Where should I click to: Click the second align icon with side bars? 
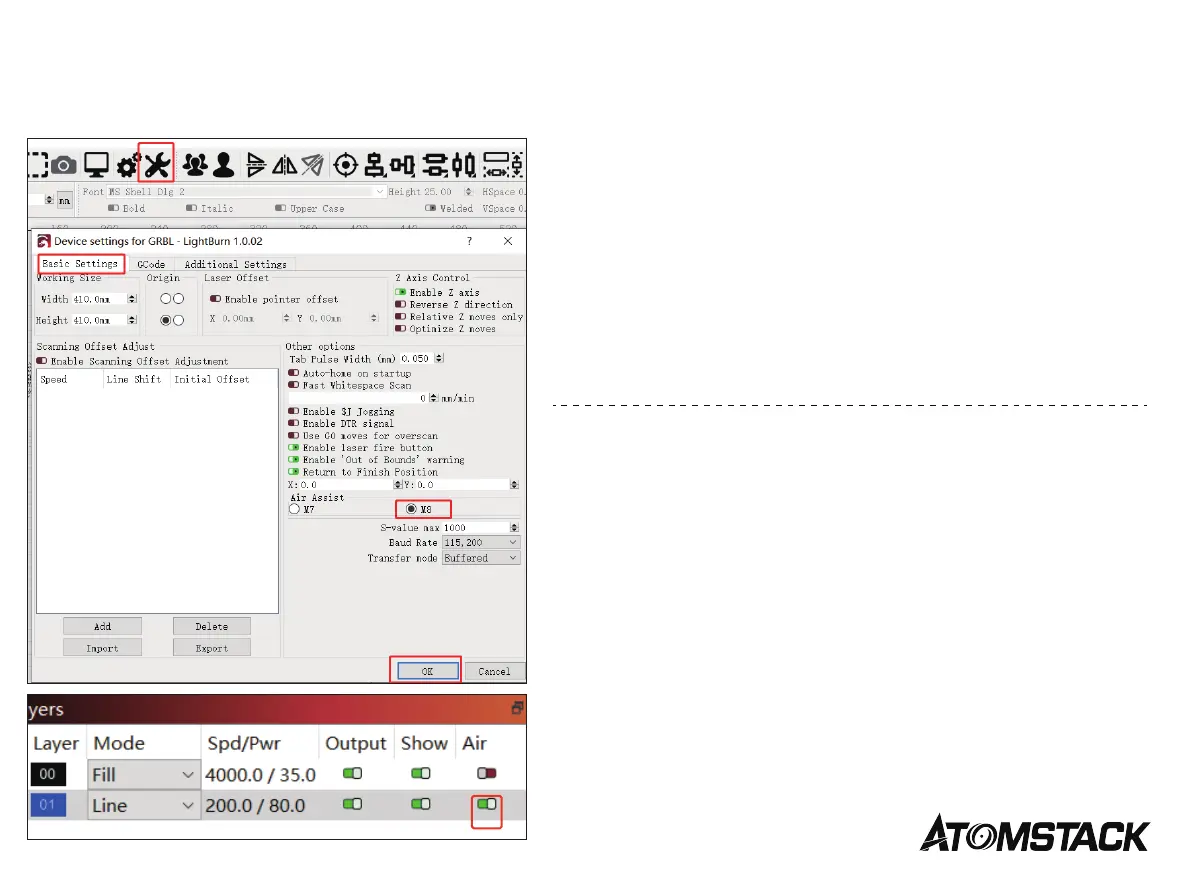403,164
